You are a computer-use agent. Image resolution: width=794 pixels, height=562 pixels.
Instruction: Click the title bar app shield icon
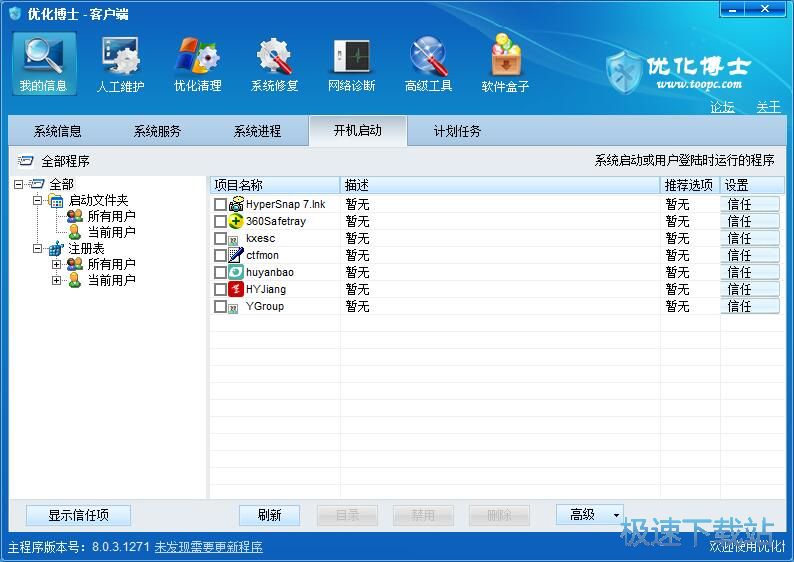[15, 13]
